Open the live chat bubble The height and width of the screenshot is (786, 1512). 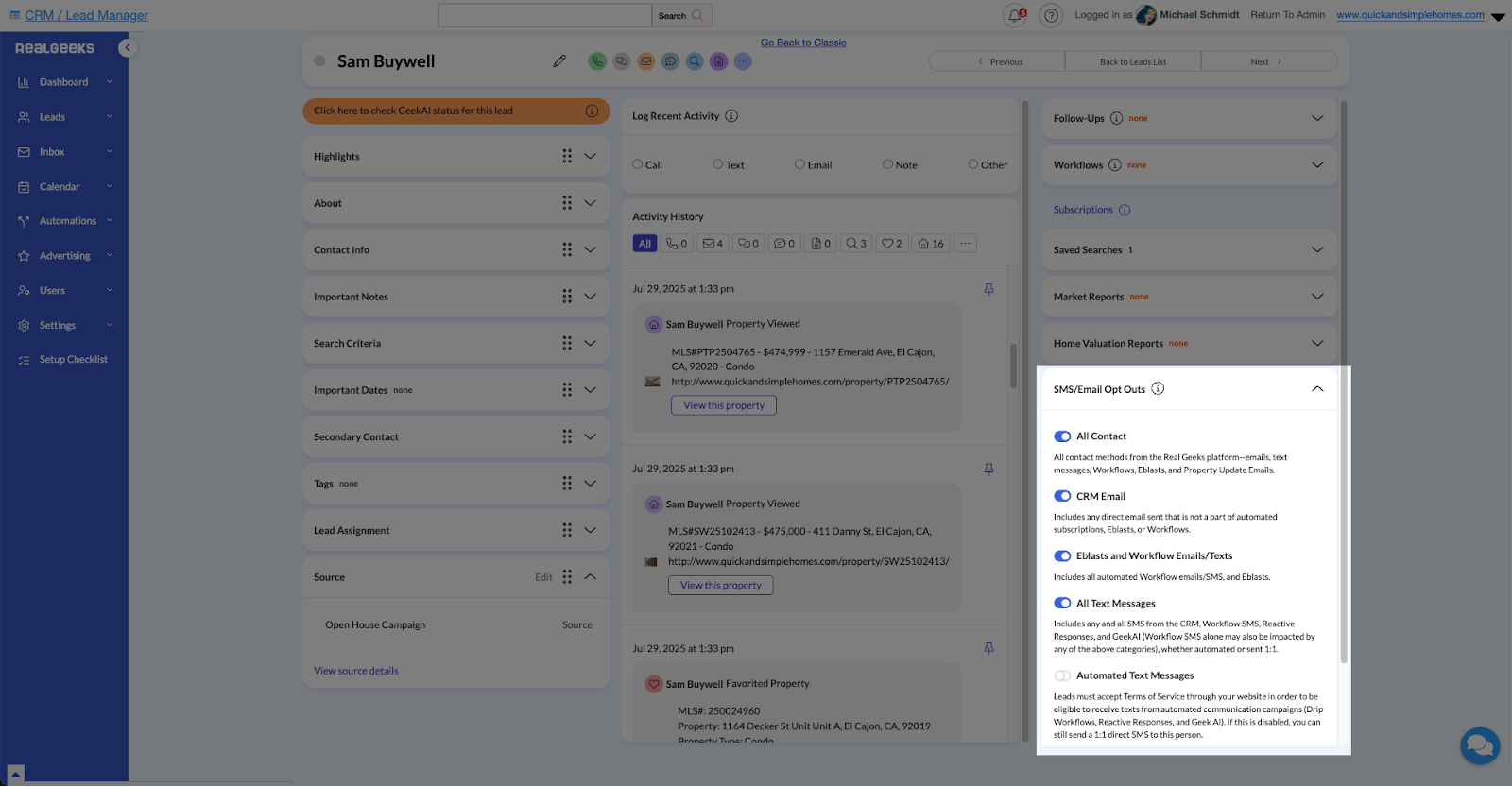[1480, 746]
